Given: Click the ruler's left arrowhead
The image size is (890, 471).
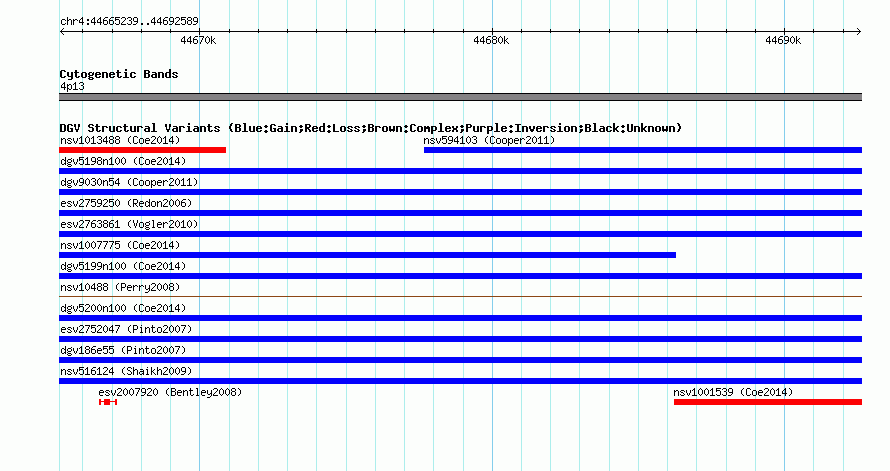Looking at the screenshot, I should pyautogui.click(x=62, y=32).
